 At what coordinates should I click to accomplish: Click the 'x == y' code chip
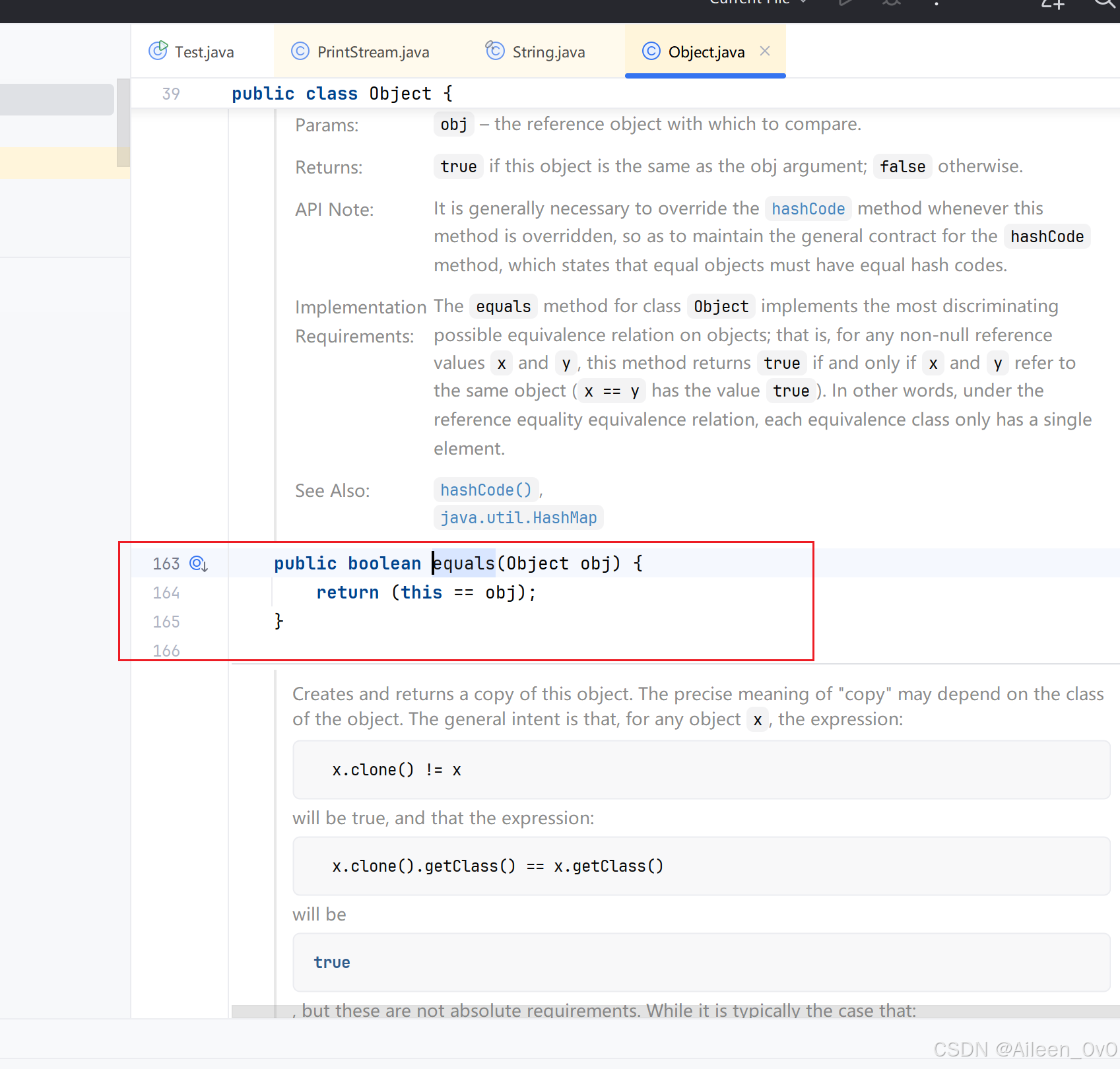[612, 391]
